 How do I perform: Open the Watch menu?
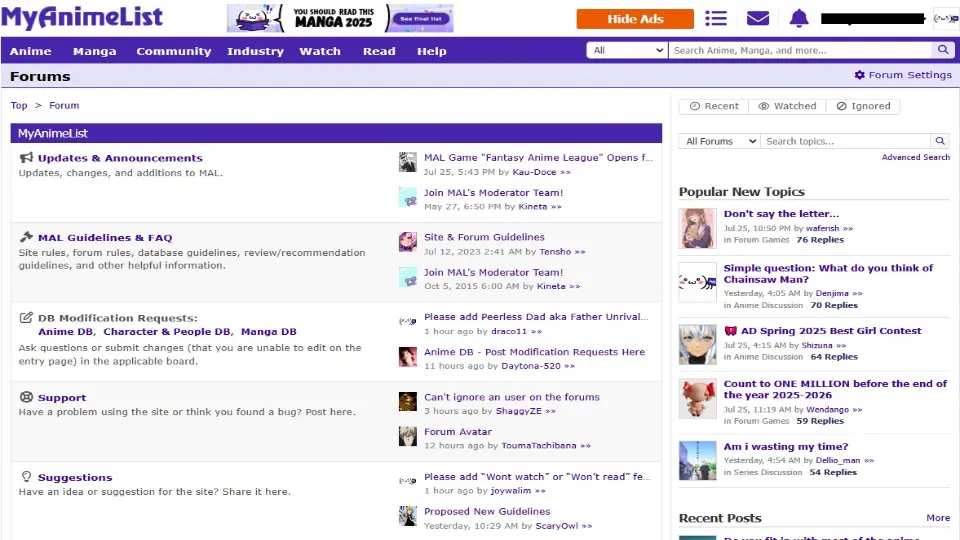(x=320, y=51)
